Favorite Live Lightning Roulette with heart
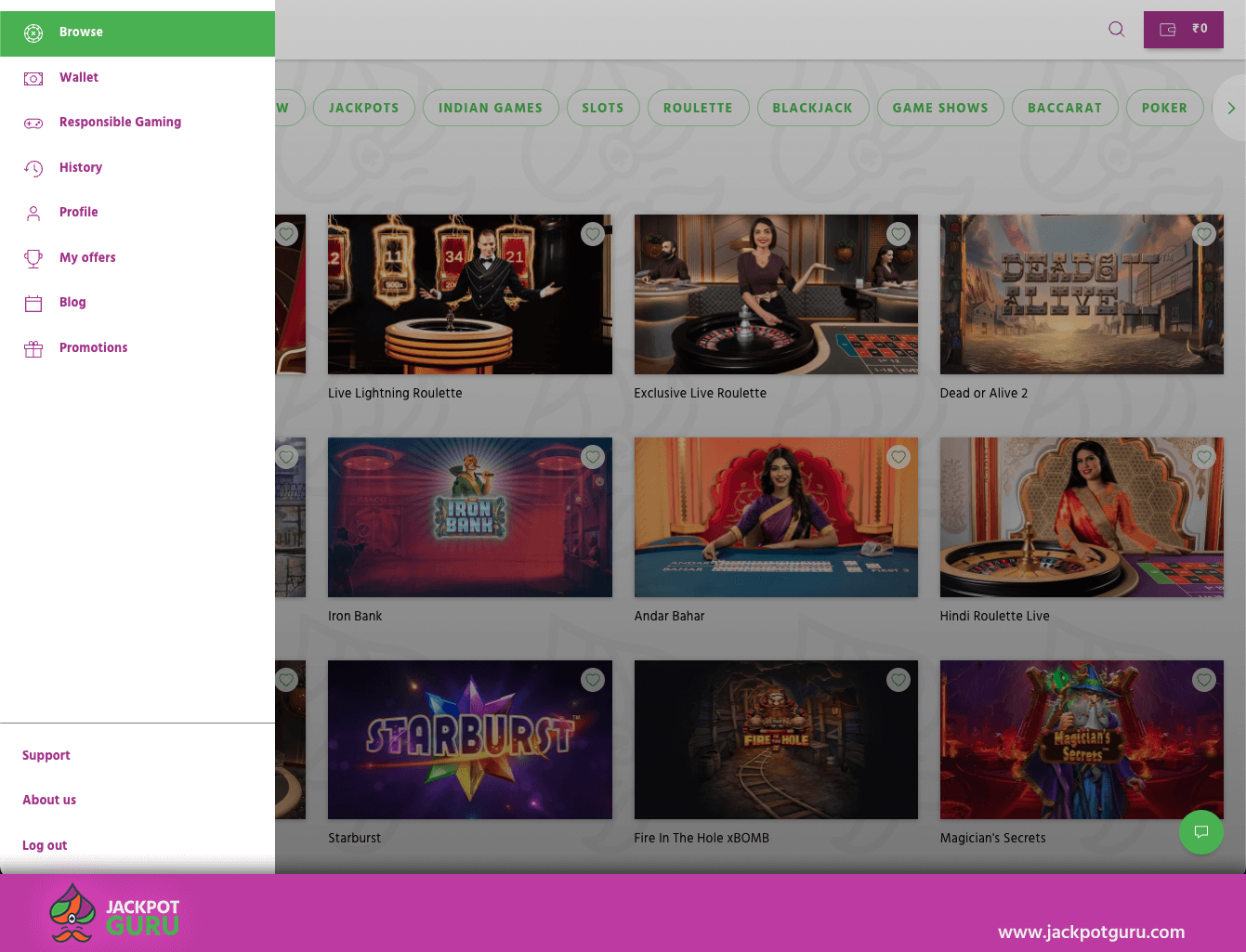Image resolution: width=1246 pixels, height=952 pixels. pyautogui.click(x=593, y=234)
